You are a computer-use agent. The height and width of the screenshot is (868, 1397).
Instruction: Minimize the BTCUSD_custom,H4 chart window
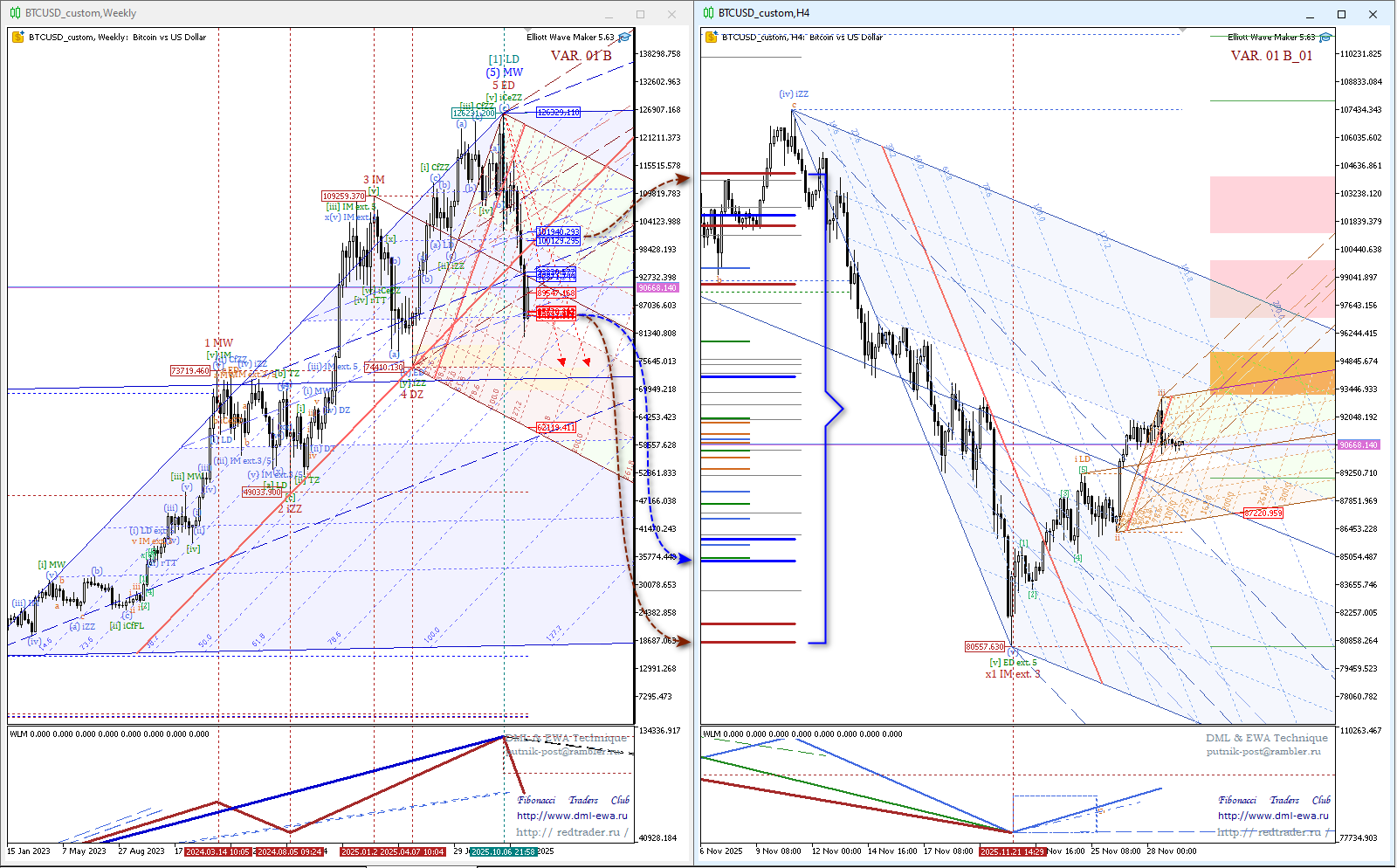pyautogui.click(x=1310, y=14)
